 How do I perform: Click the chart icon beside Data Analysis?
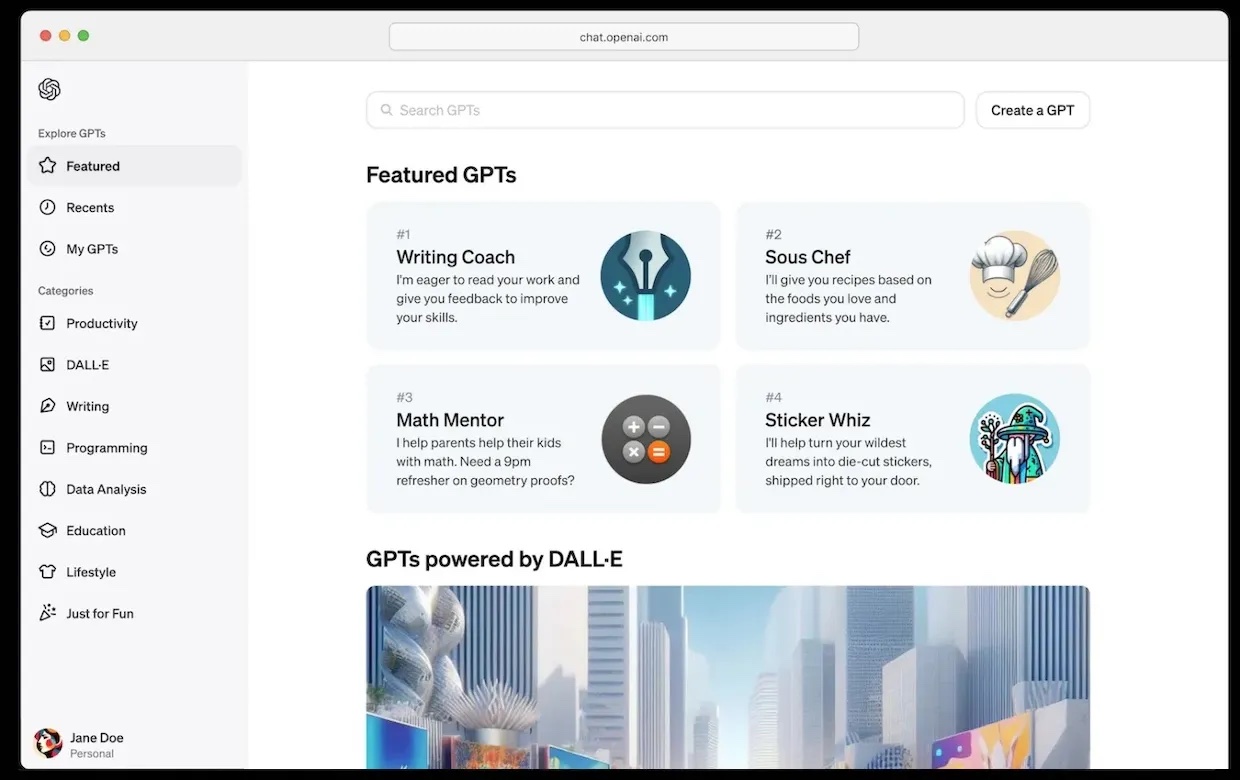[x=47, y=489]
